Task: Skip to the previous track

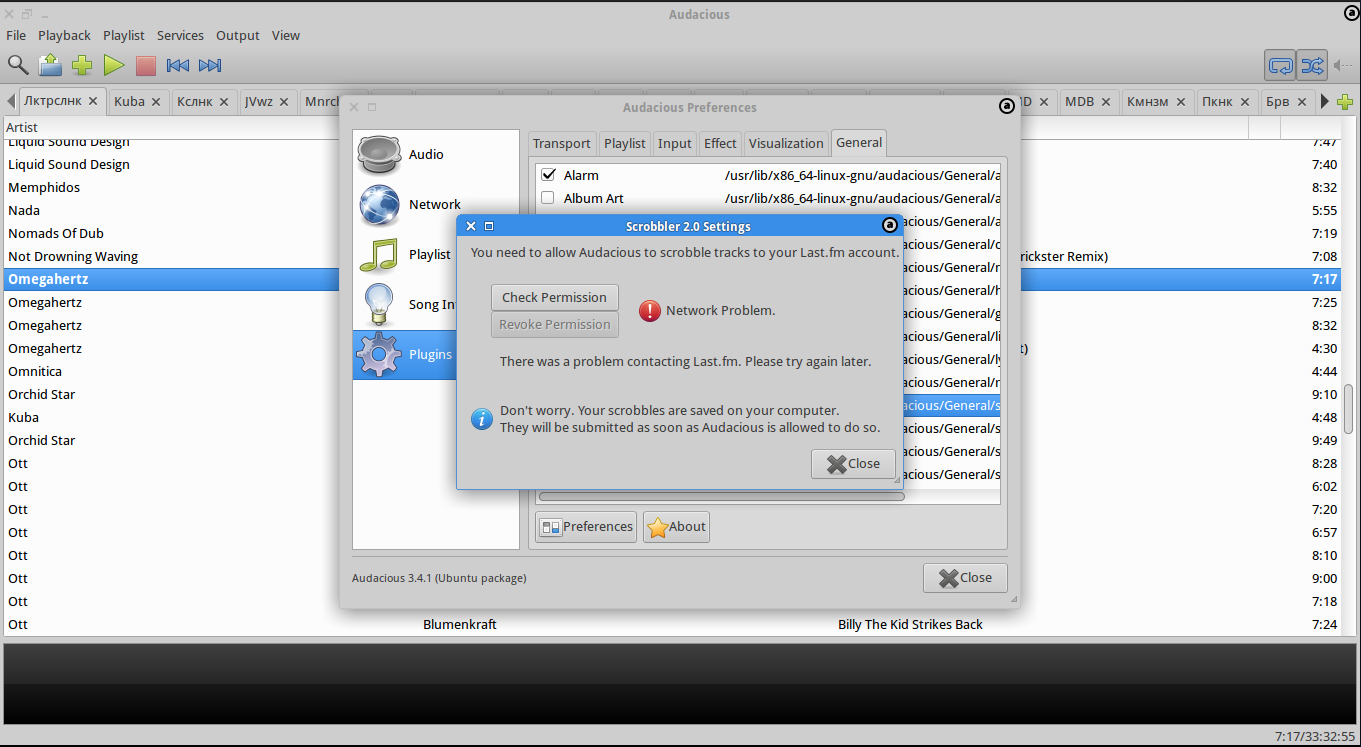Action: click(178, 65)
